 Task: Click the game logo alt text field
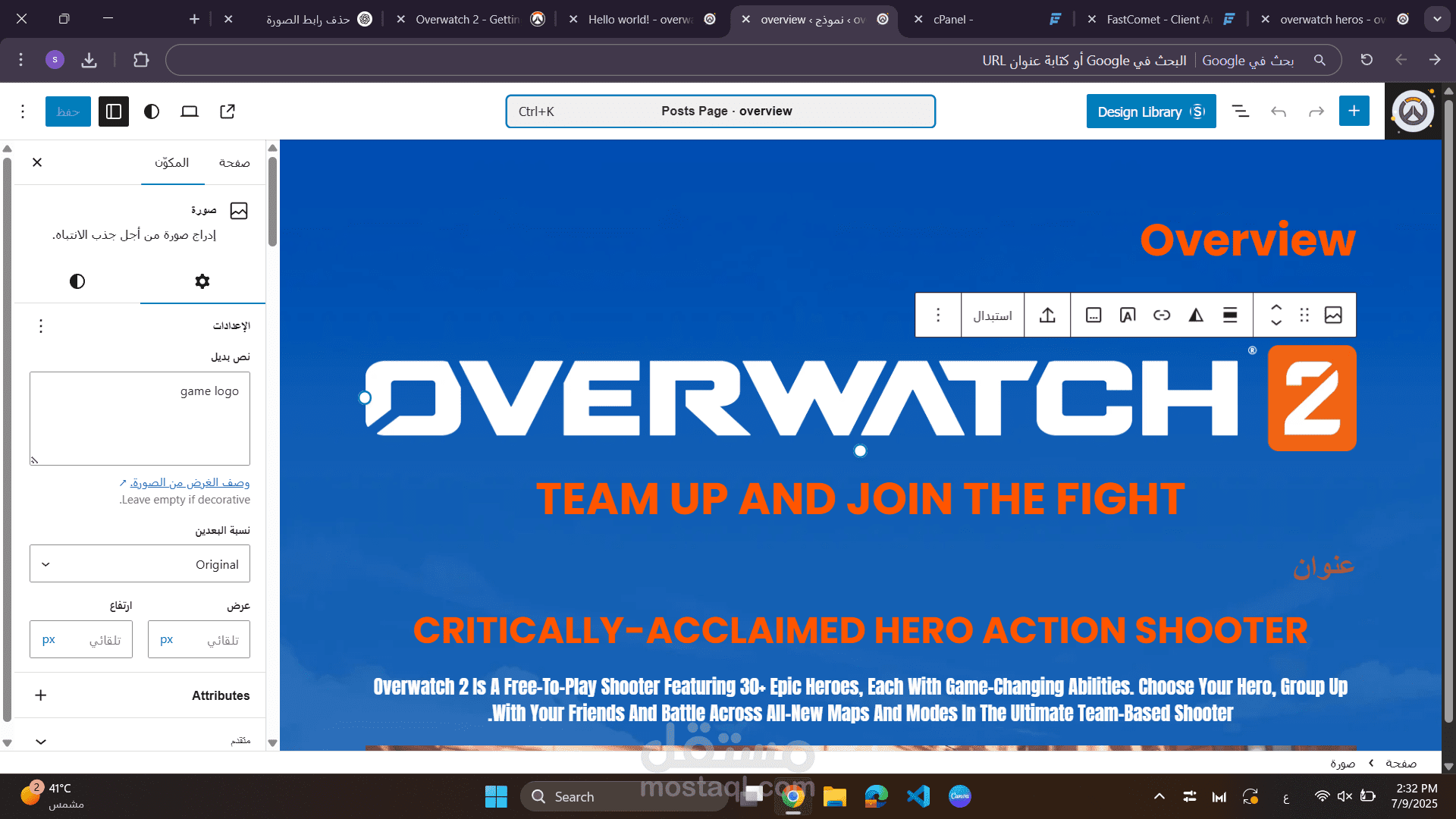(140, 419)
